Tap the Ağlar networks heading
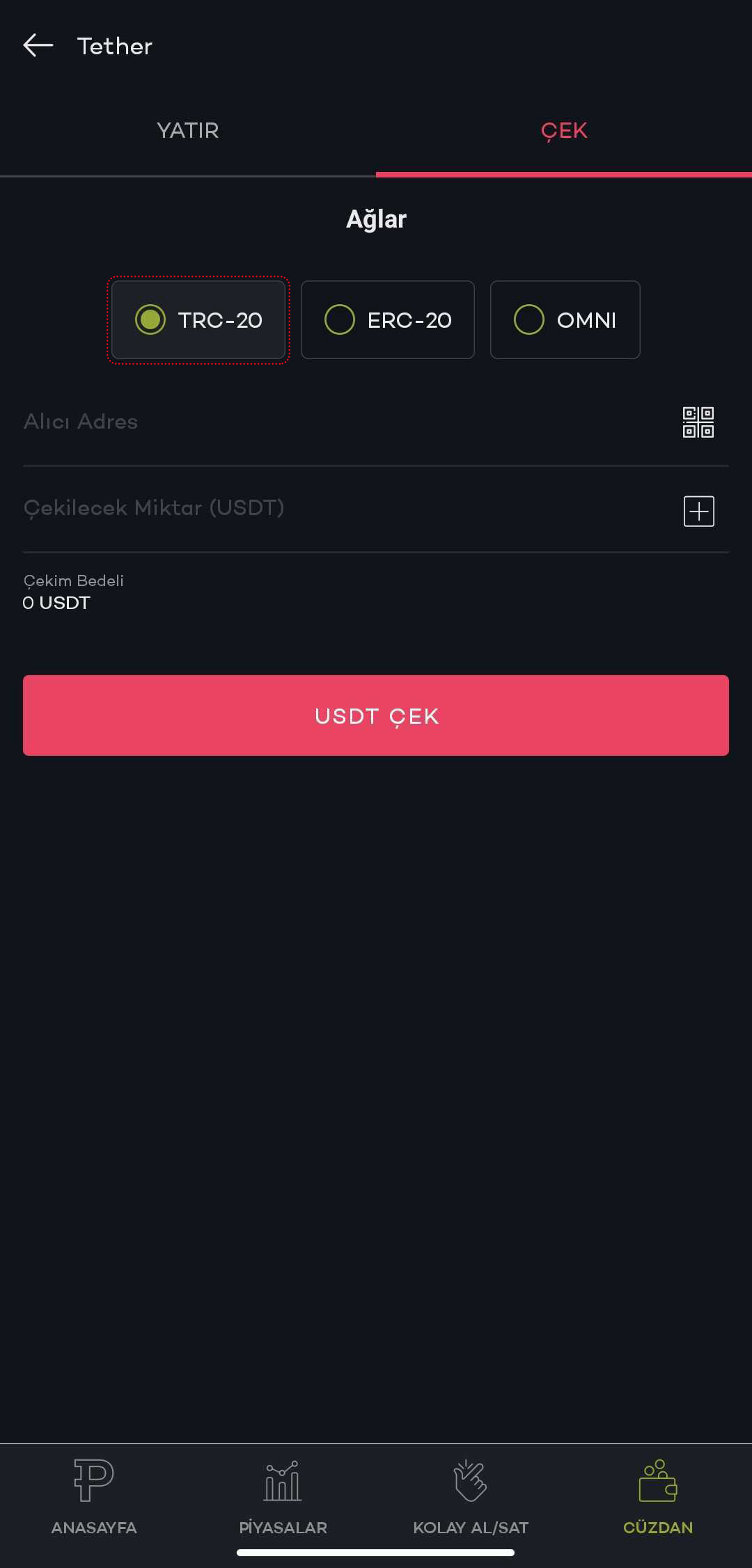The image size is (752, 1568). click(376, 219)
